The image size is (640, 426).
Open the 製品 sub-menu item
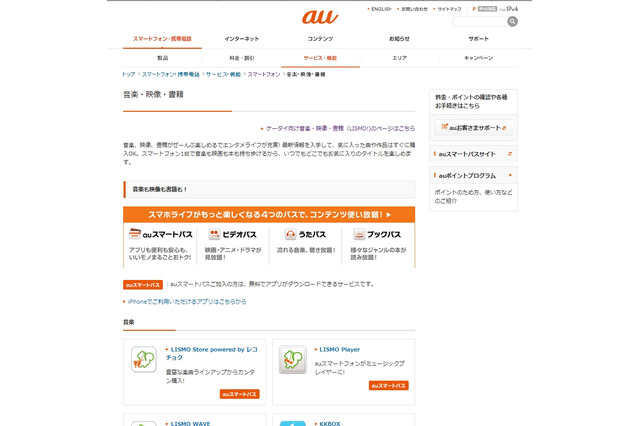coord(162,58)
